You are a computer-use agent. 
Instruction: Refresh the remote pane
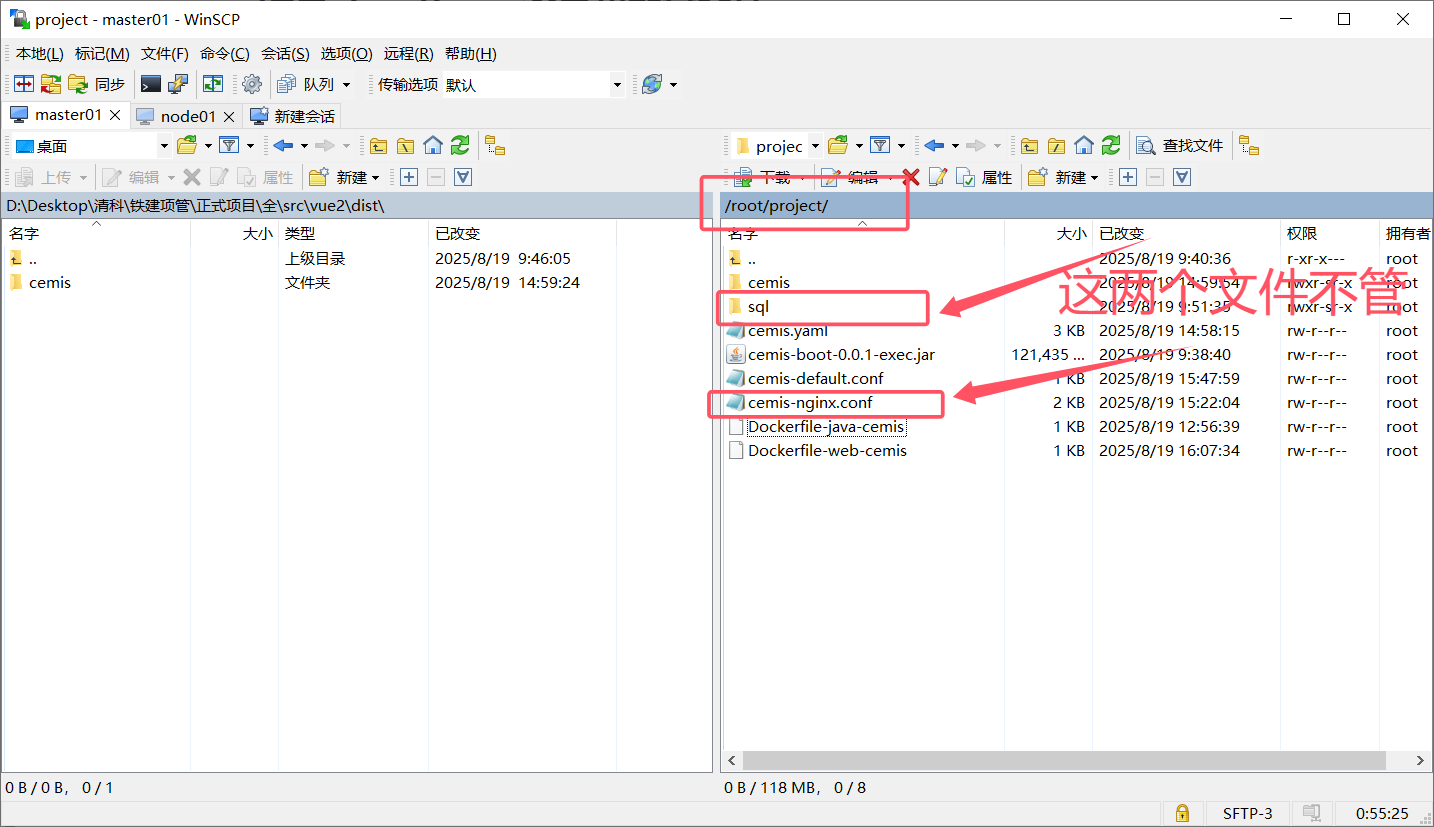click(x=1110, y=146)
